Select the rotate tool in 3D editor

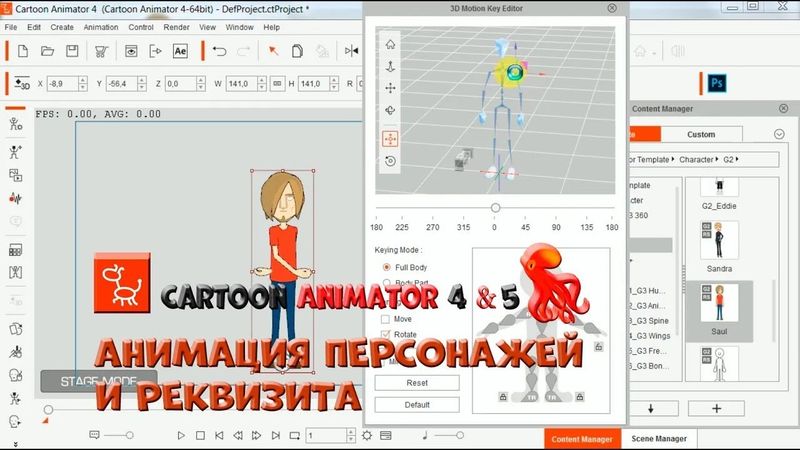390,110
